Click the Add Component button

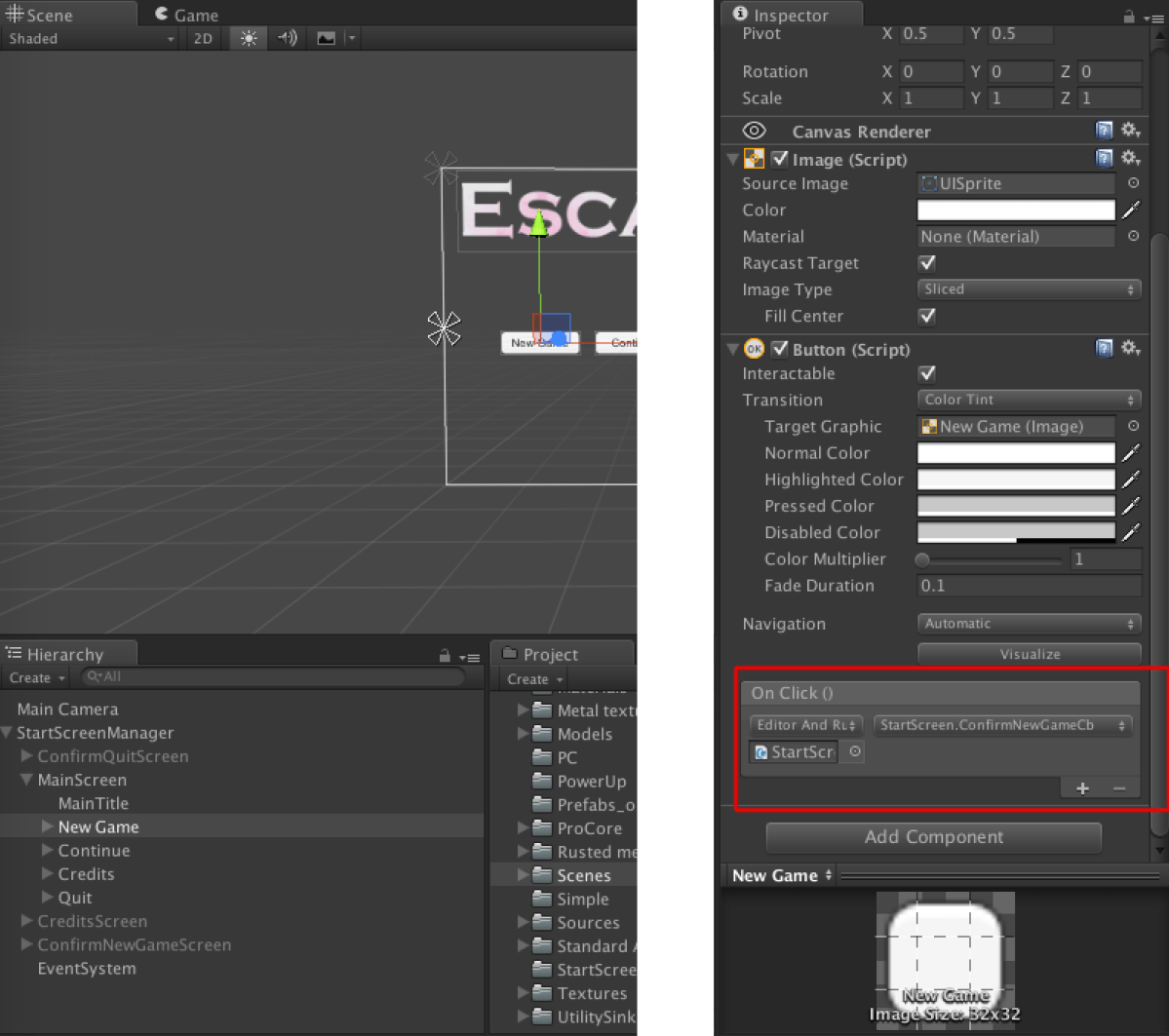click(933, 837)
